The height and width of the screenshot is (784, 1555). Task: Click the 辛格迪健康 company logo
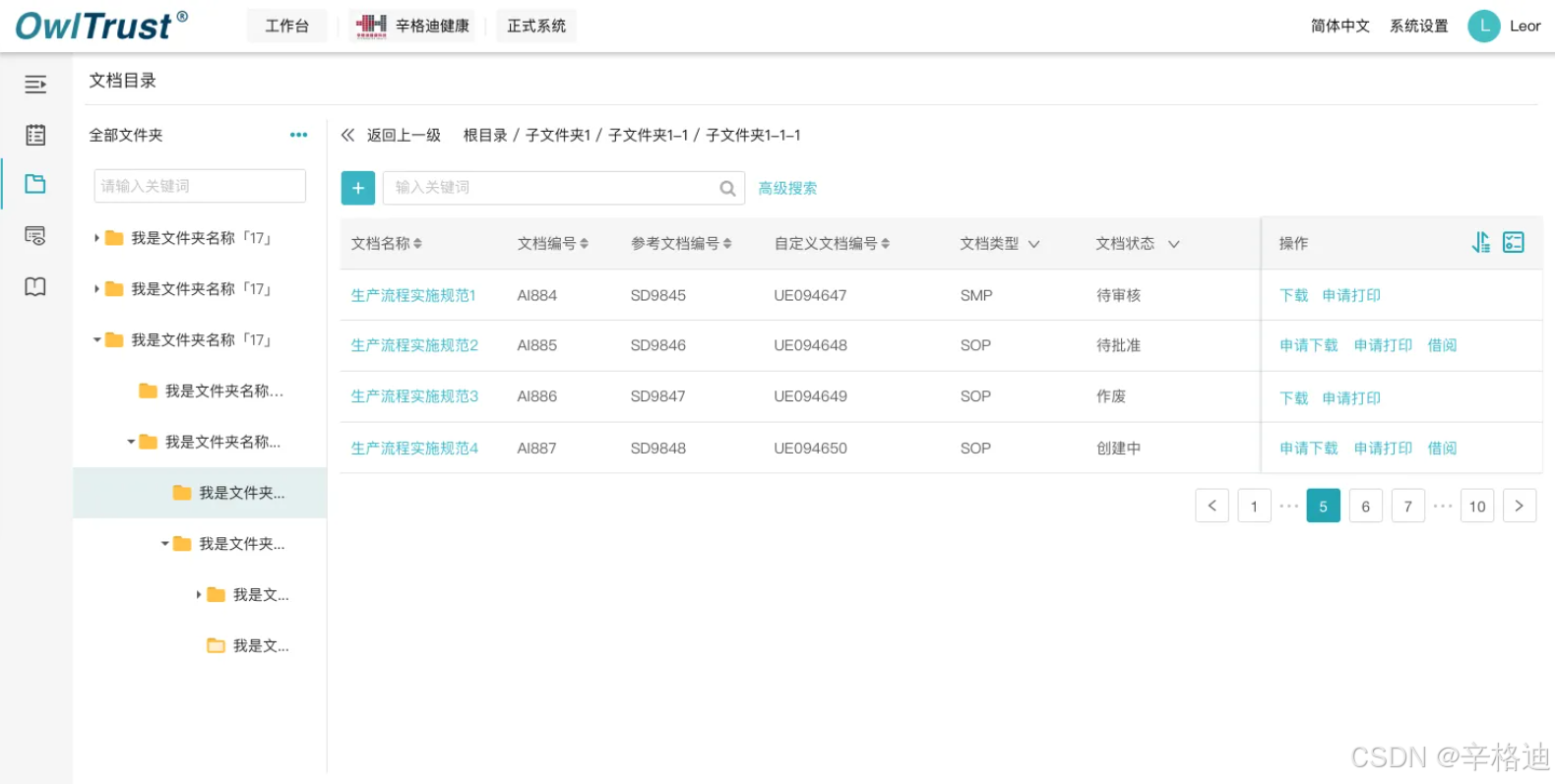tap(371, 26)
